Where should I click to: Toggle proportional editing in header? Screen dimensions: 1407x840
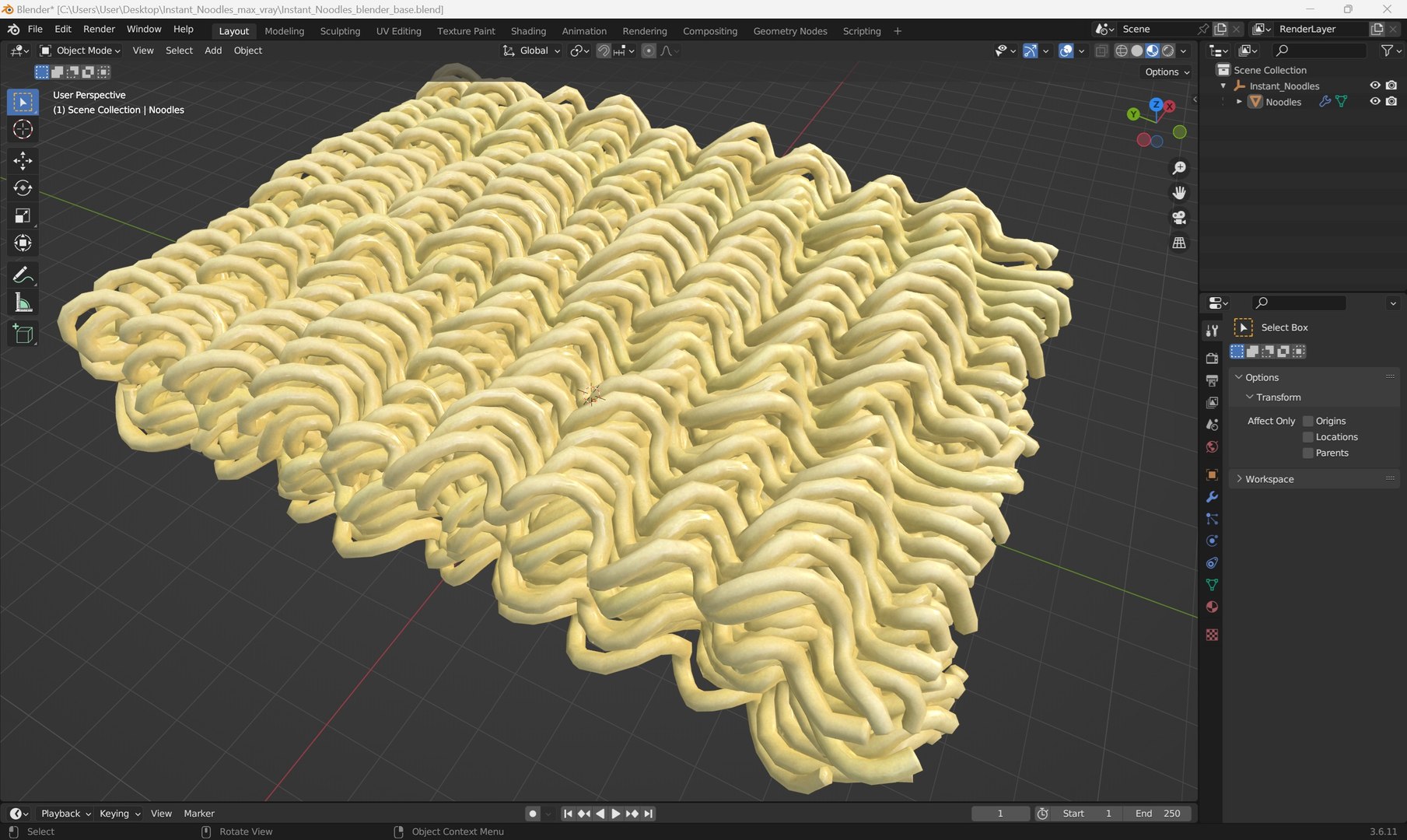tap(649, 51)
